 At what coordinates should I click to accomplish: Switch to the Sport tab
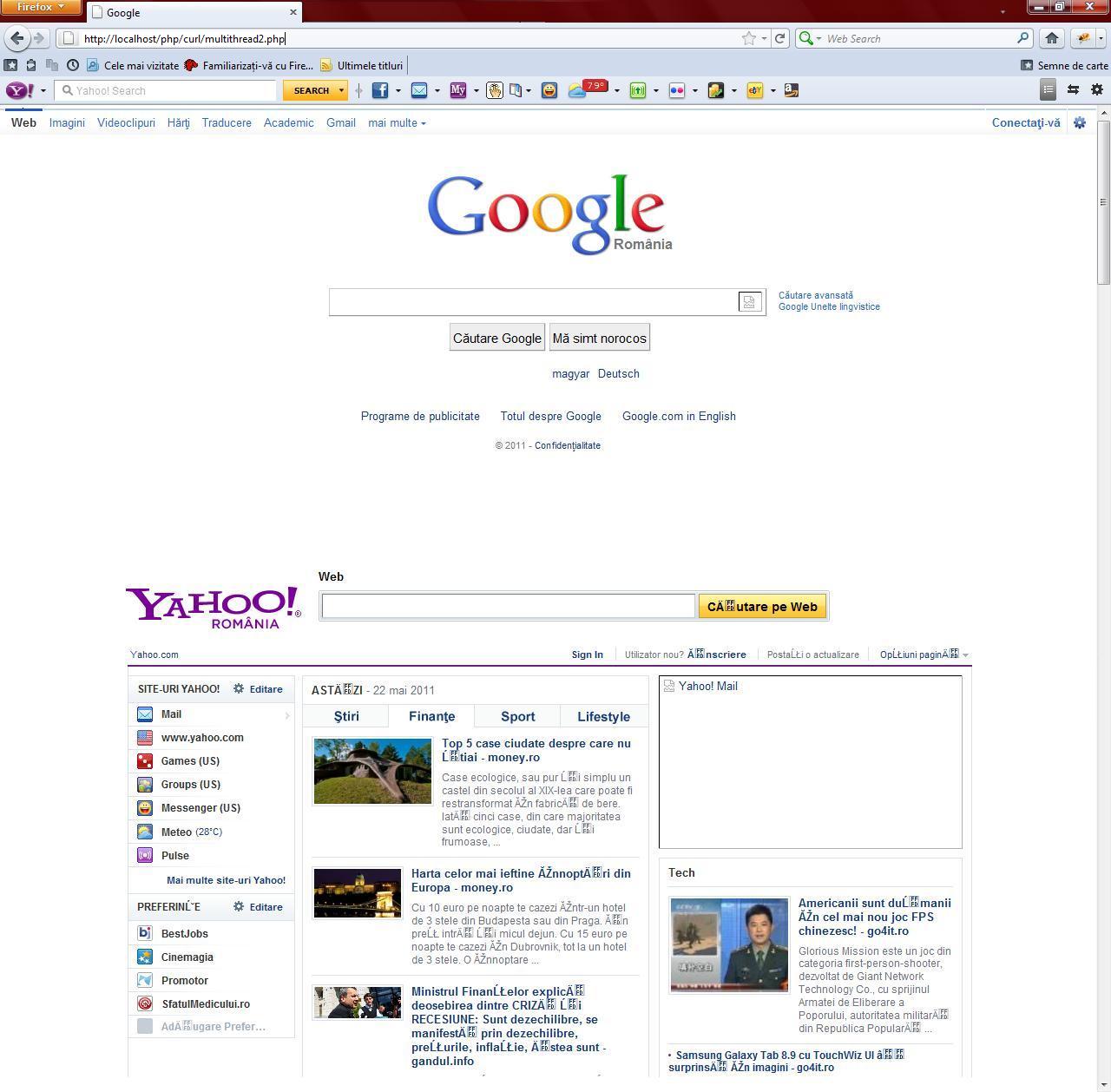(x=517, y=716)
